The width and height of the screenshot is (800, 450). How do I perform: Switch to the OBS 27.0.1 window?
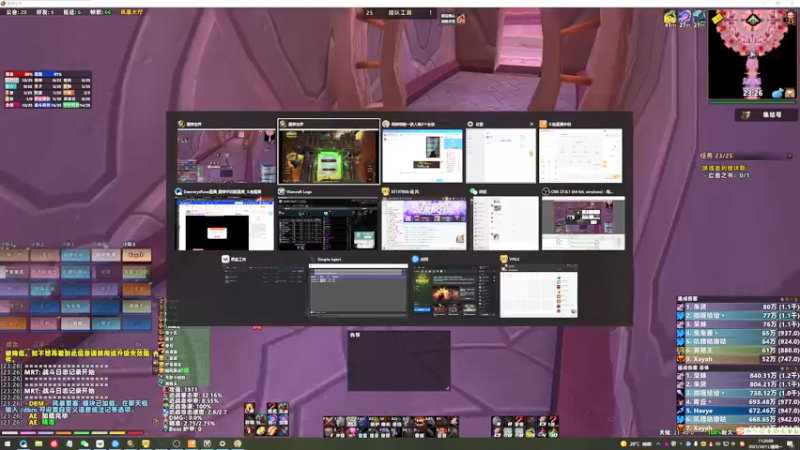tap(583, 224)
